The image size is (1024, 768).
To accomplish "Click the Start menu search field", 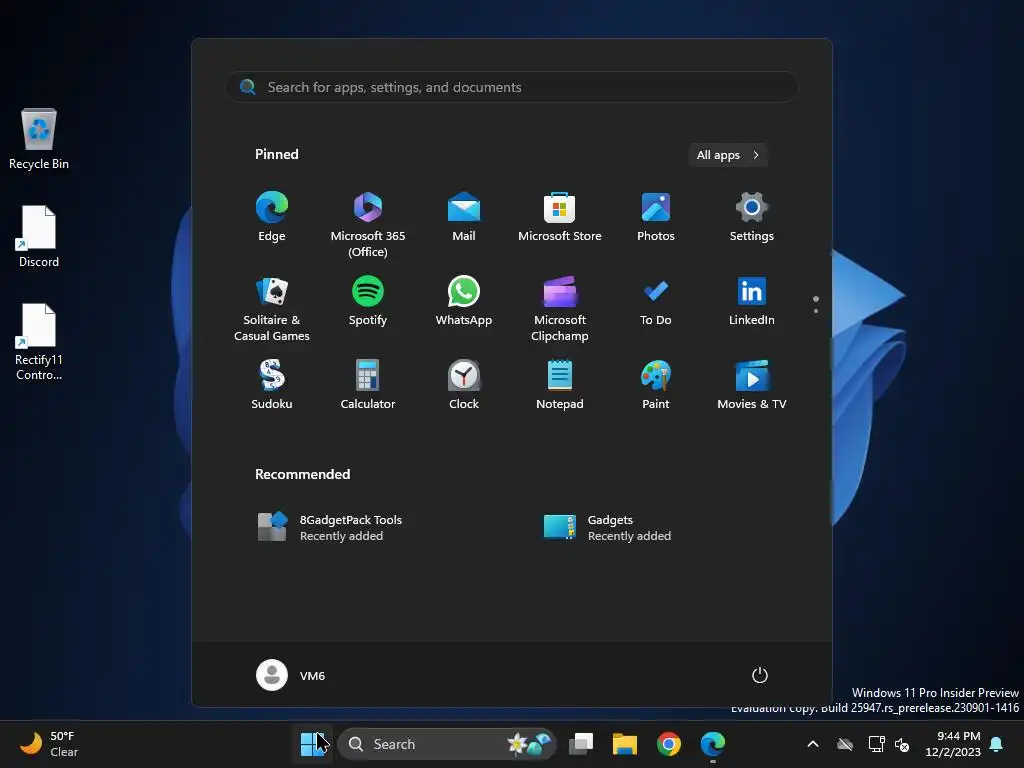I will coord(512,87).
